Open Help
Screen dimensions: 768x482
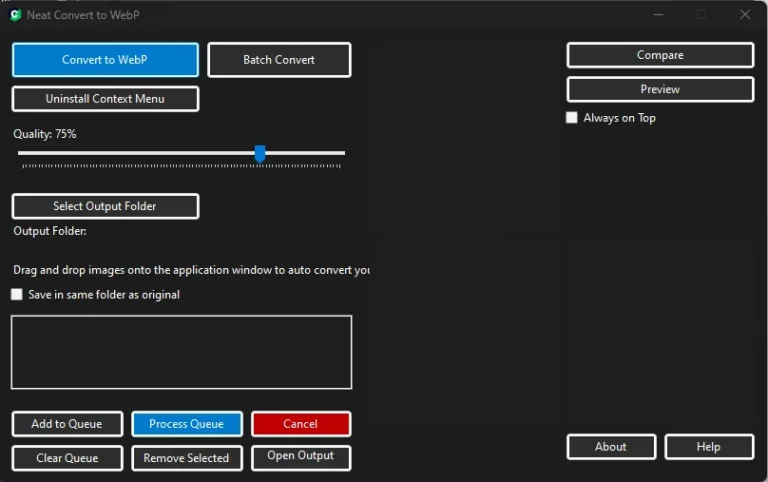(708, 447)
